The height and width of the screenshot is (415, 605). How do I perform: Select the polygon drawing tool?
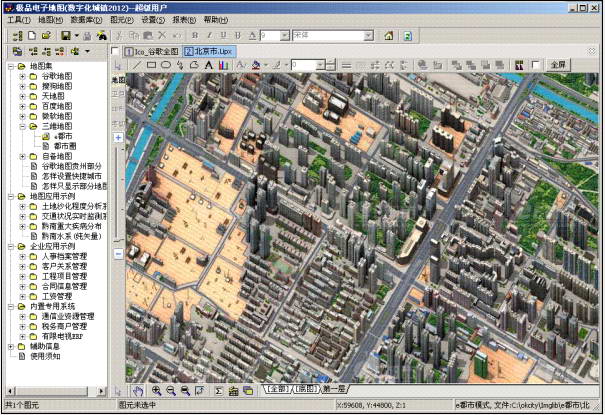click(194, 65)
